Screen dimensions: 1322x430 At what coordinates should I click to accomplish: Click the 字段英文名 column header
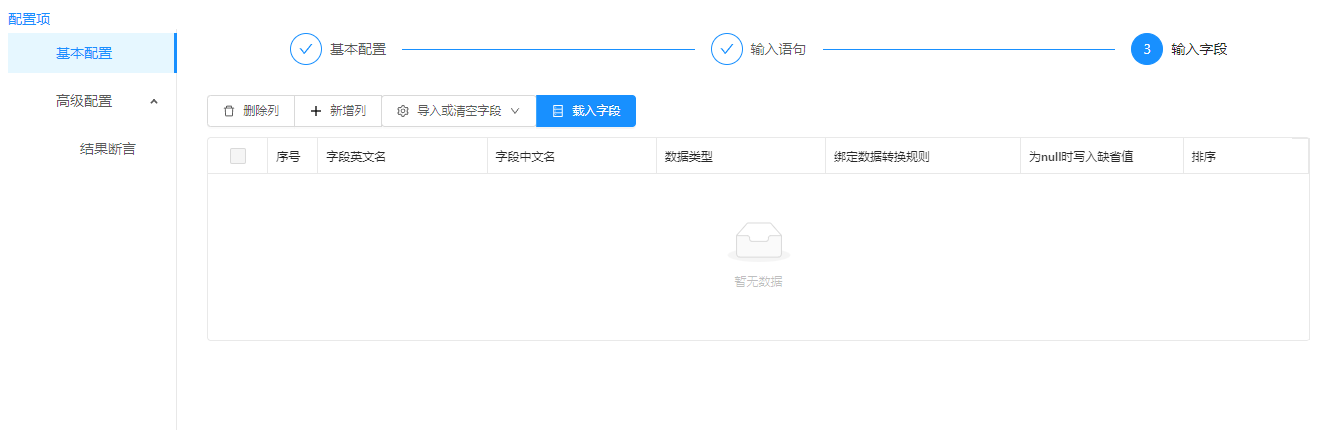(356, 157)
